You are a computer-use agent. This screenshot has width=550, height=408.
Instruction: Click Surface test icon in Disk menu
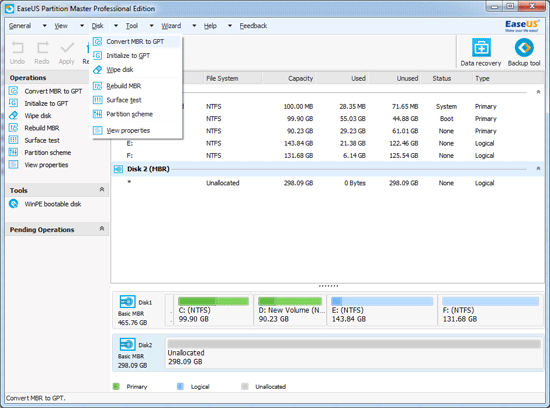click(x=98, y=100)
